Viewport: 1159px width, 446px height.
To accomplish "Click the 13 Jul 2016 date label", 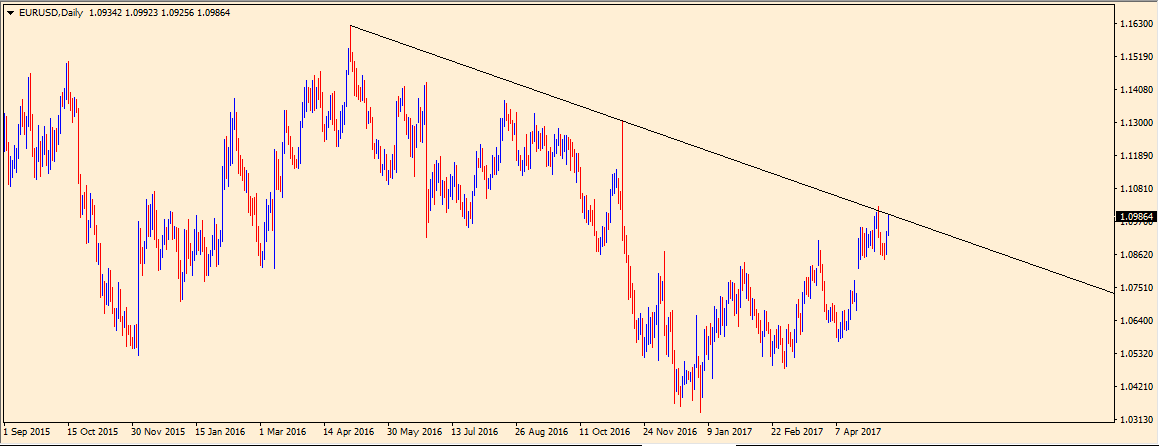I will coord(474,432).
